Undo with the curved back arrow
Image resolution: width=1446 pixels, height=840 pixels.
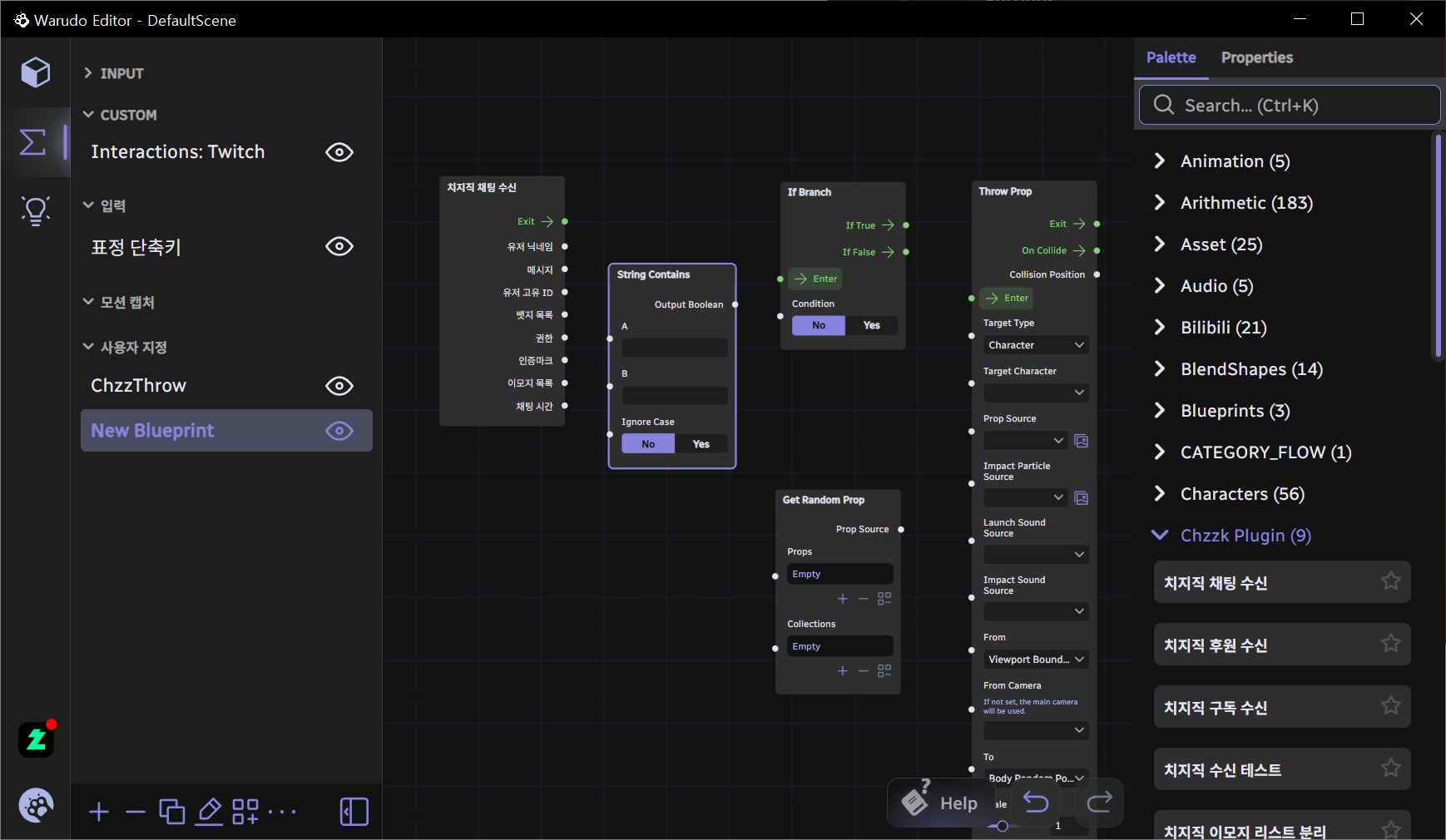tap(1036, 802)
